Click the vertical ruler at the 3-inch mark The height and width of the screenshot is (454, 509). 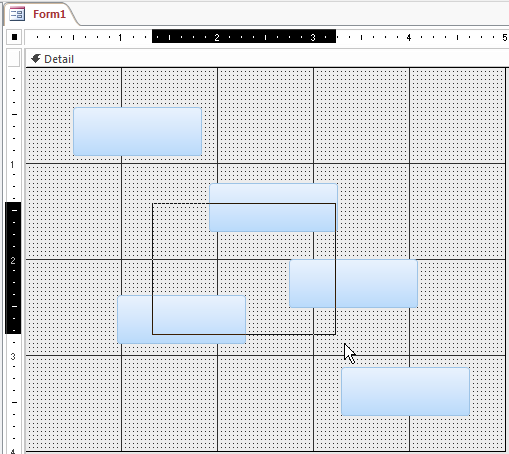(13, 356)
